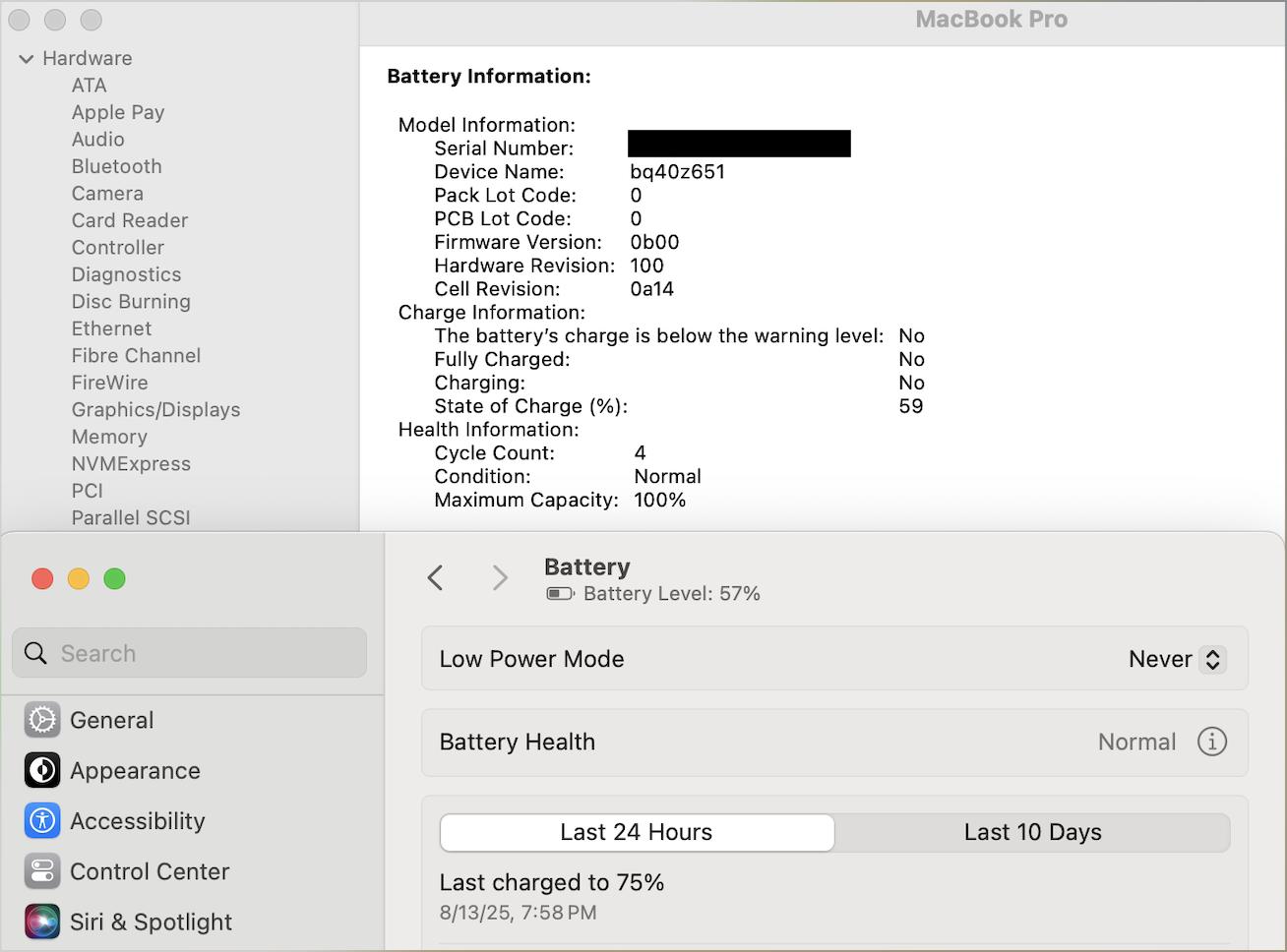Click Cycle Count value 4
The image size is (1287, 952).
tap(641, 453)
